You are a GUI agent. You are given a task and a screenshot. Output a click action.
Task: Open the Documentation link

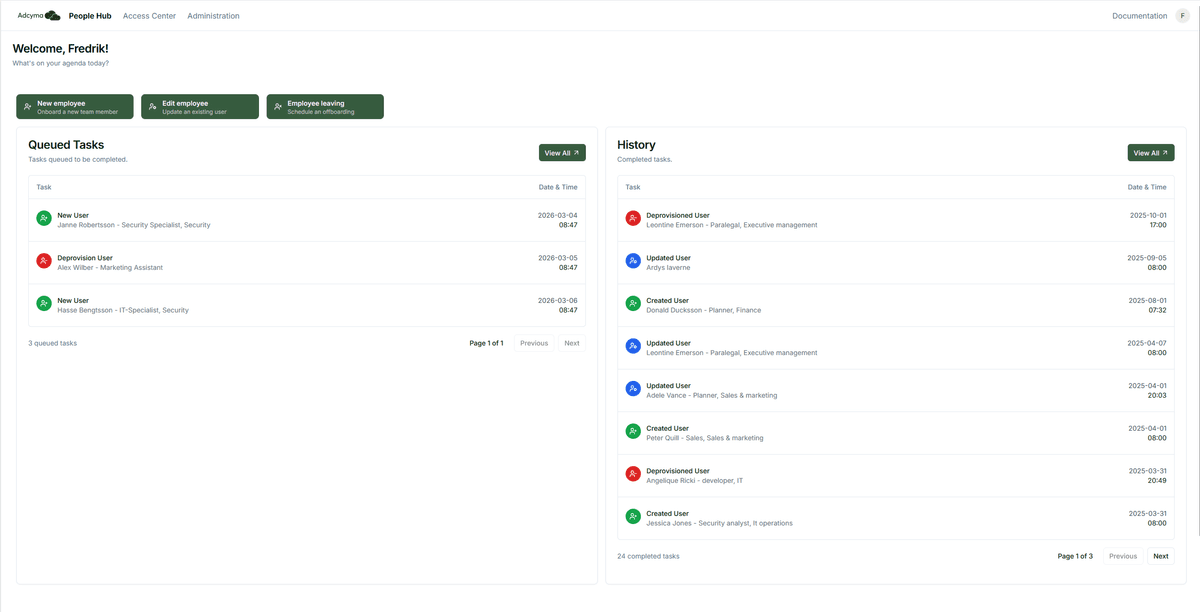1139,15
